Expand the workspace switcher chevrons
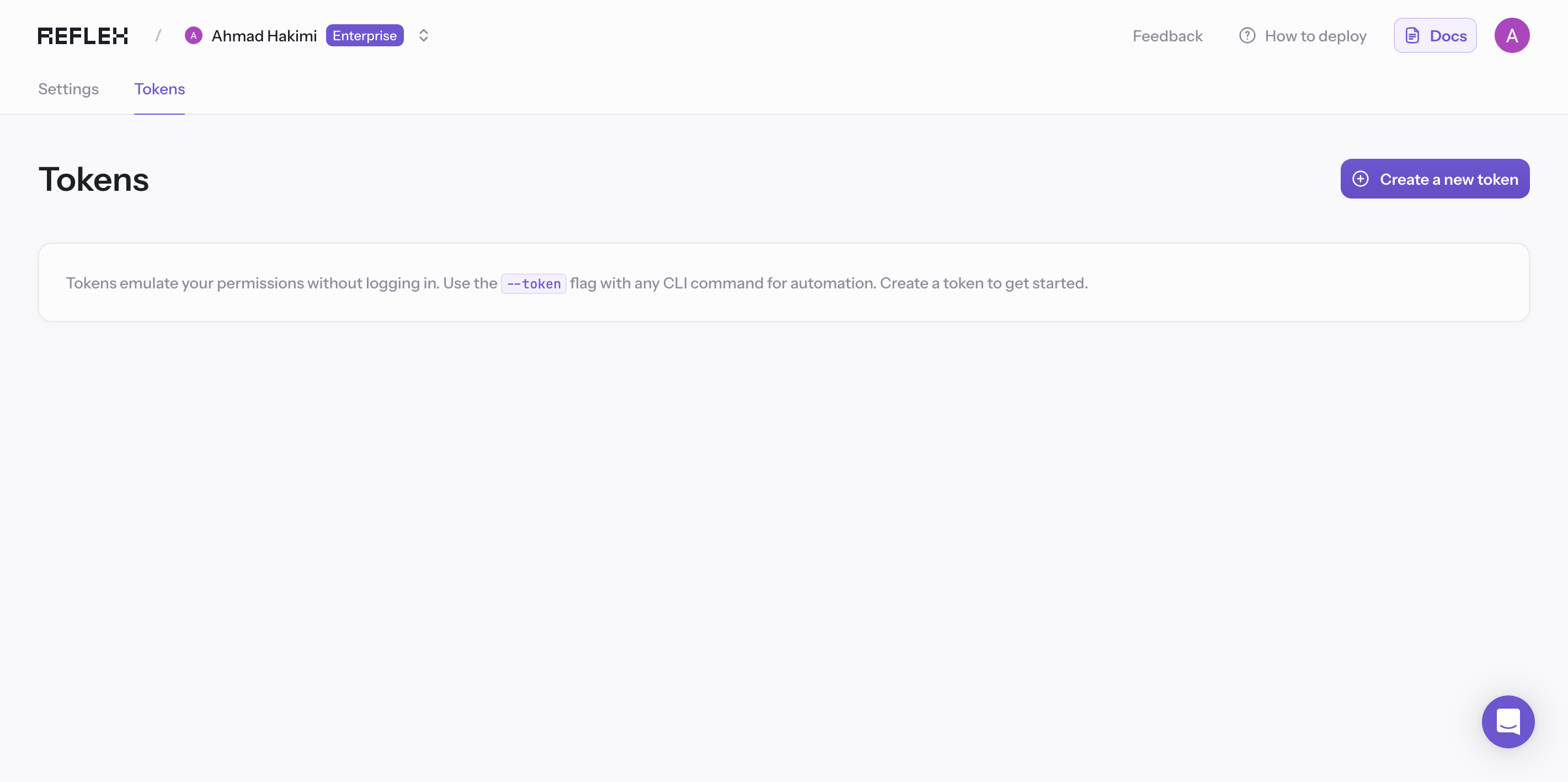This screenshot has width=1568, height=782. click(423, 35)
